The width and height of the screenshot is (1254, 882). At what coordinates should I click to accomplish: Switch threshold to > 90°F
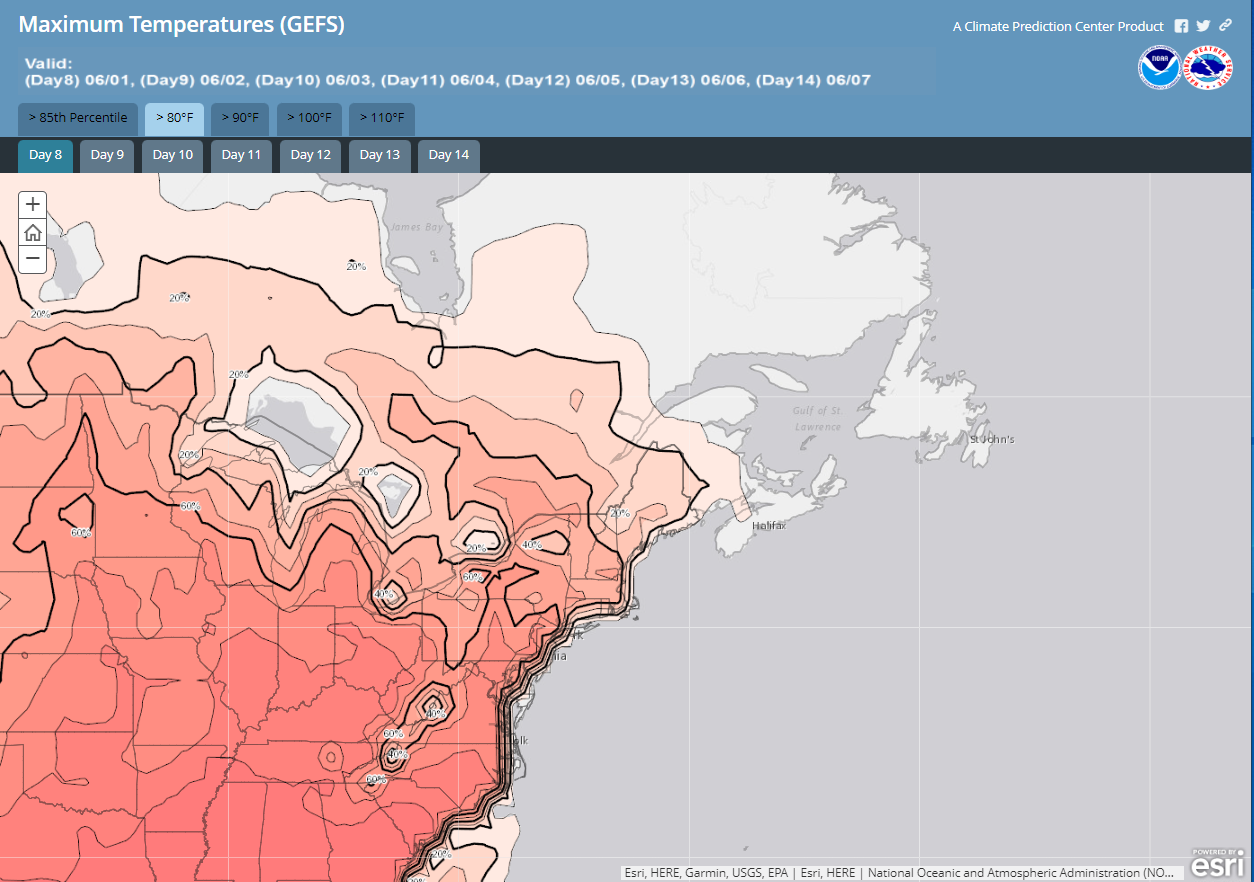click(240, 118)
